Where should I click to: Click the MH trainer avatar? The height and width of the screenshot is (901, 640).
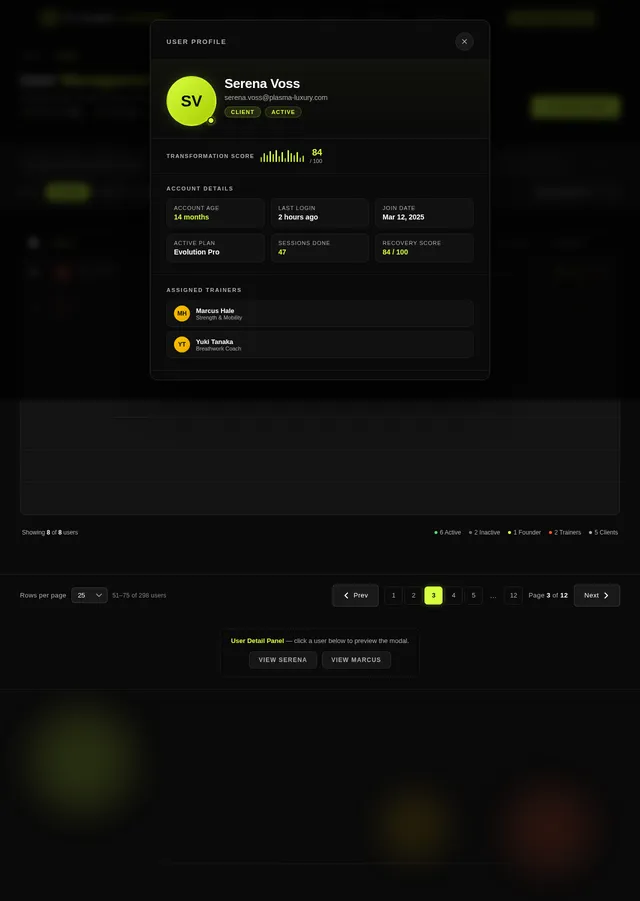coord(182,313)
